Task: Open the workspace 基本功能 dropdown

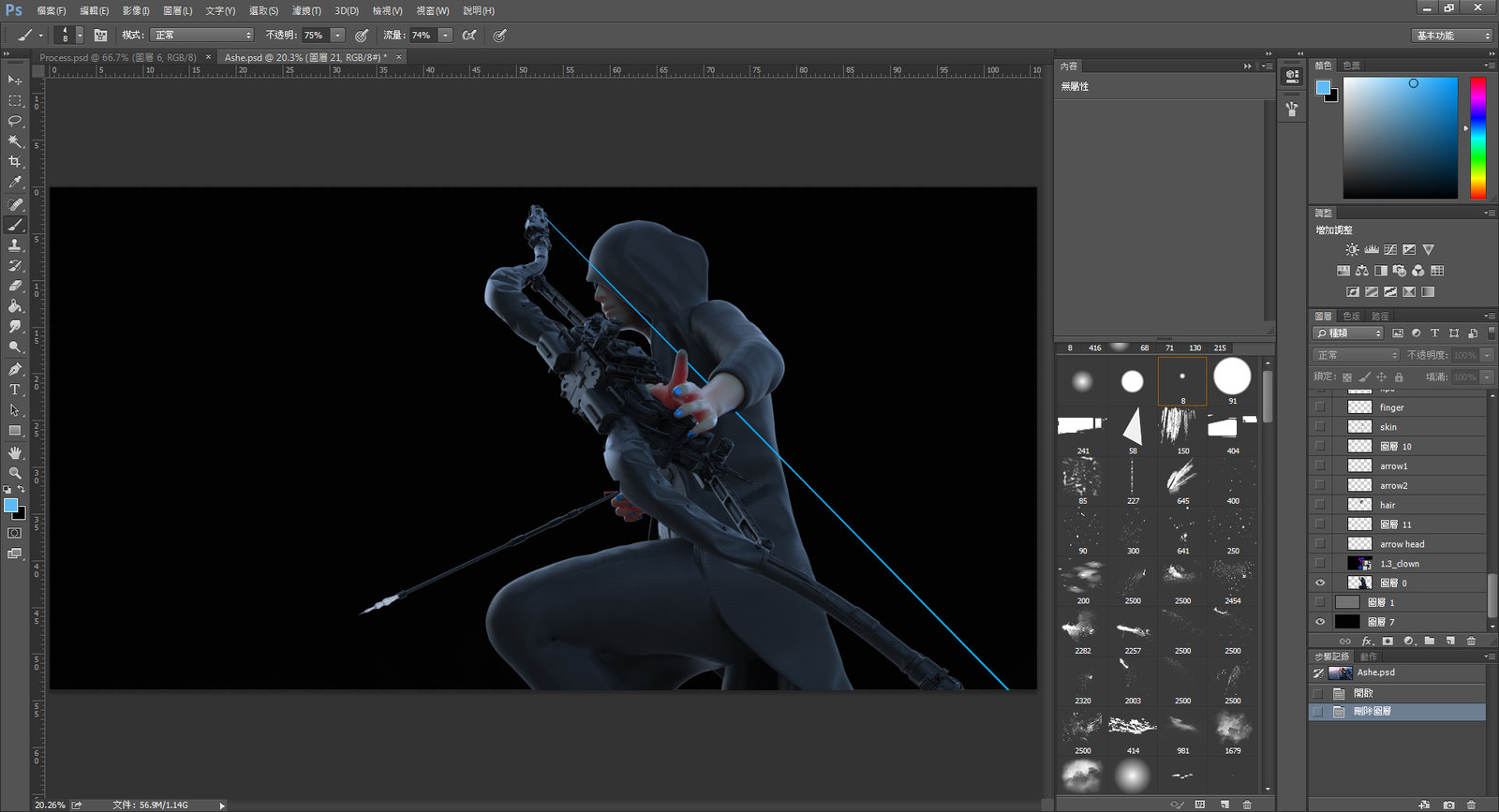Action: point(1452,36)
